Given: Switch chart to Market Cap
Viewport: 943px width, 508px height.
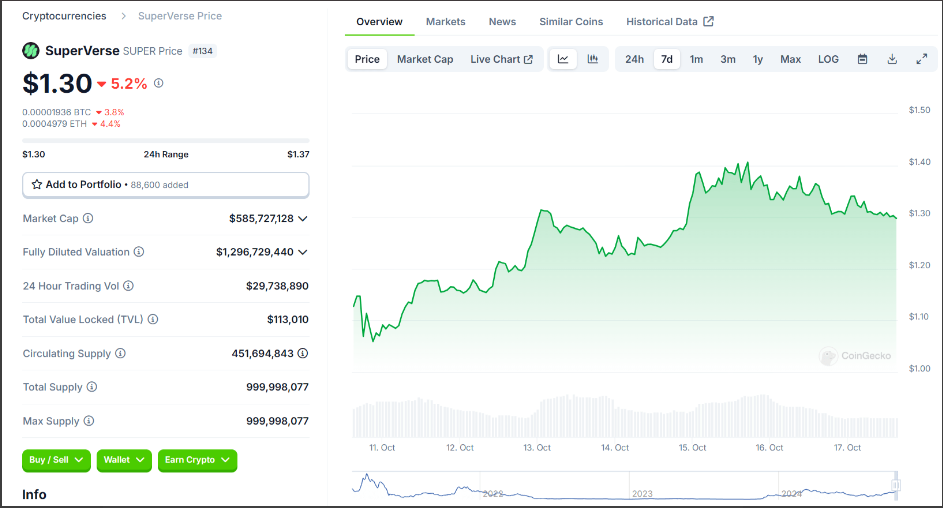Looking at the screenshot, I should pos(425,59).
